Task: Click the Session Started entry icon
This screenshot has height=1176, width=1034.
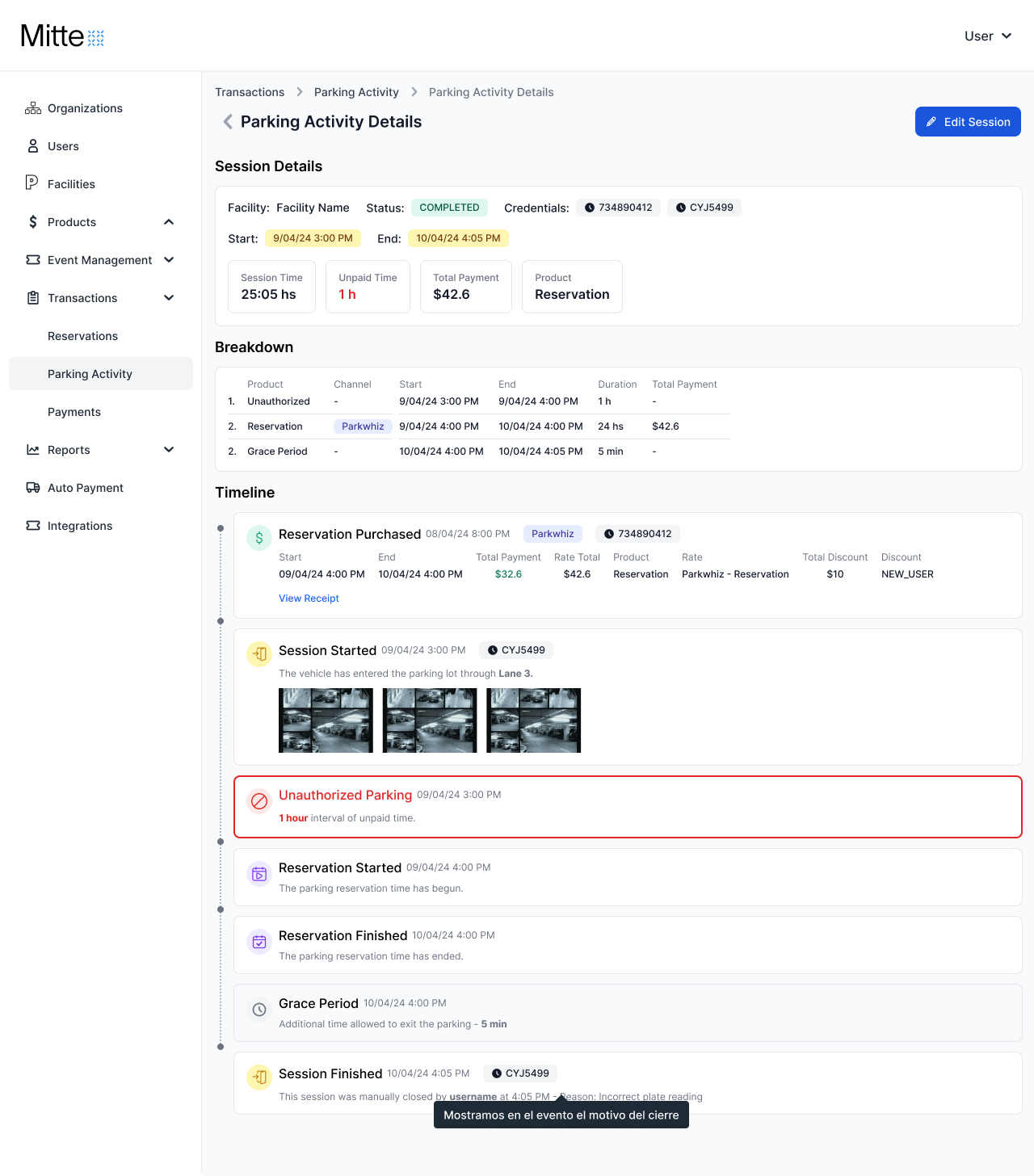Action: point(259,654)
